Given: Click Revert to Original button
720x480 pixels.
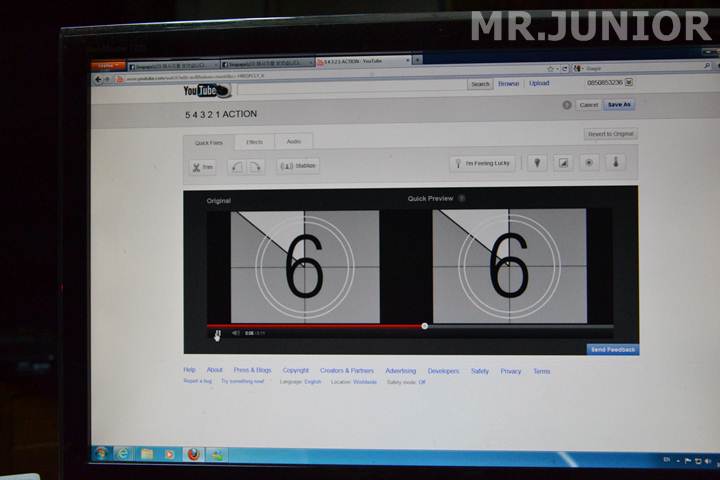Looking at the screenshot, I should 610,134.
